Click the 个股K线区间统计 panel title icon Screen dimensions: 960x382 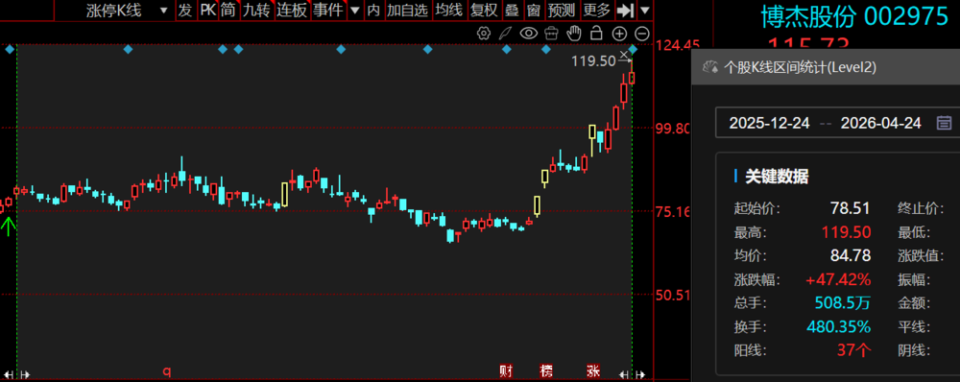coord(710,67)
